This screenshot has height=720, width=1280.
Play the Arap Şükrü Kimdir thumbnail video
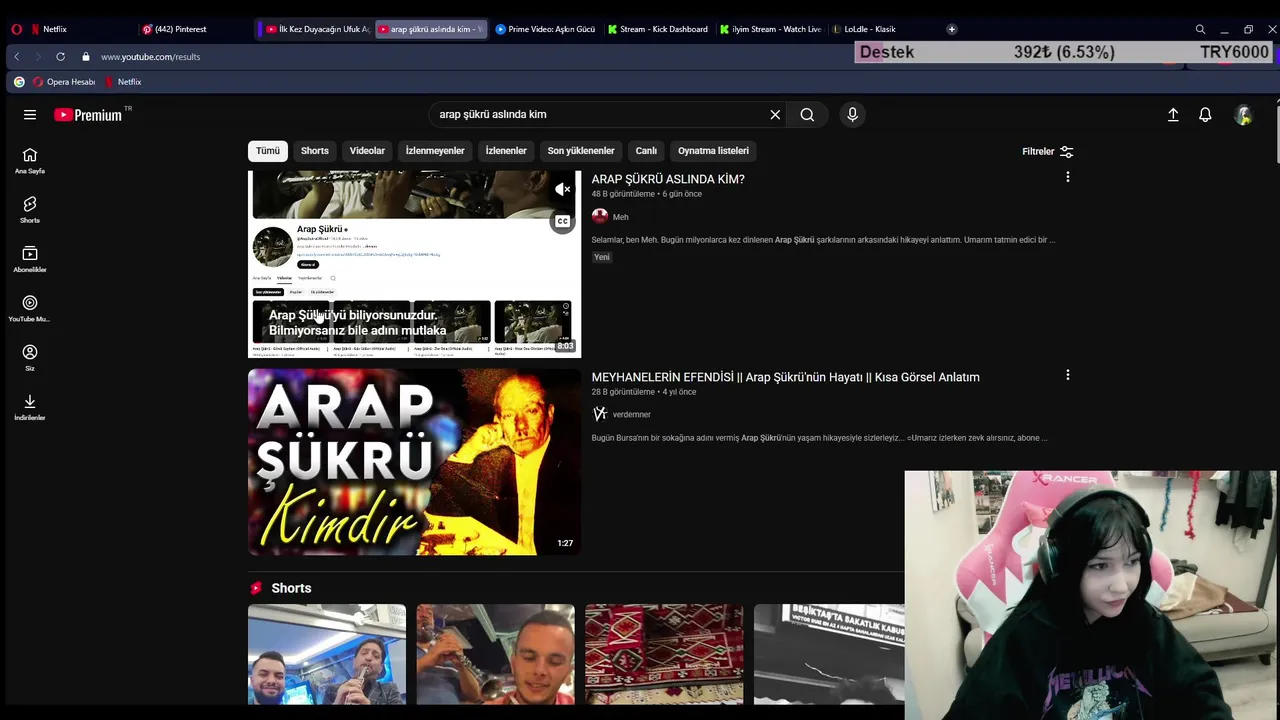(x=414, y=462)
